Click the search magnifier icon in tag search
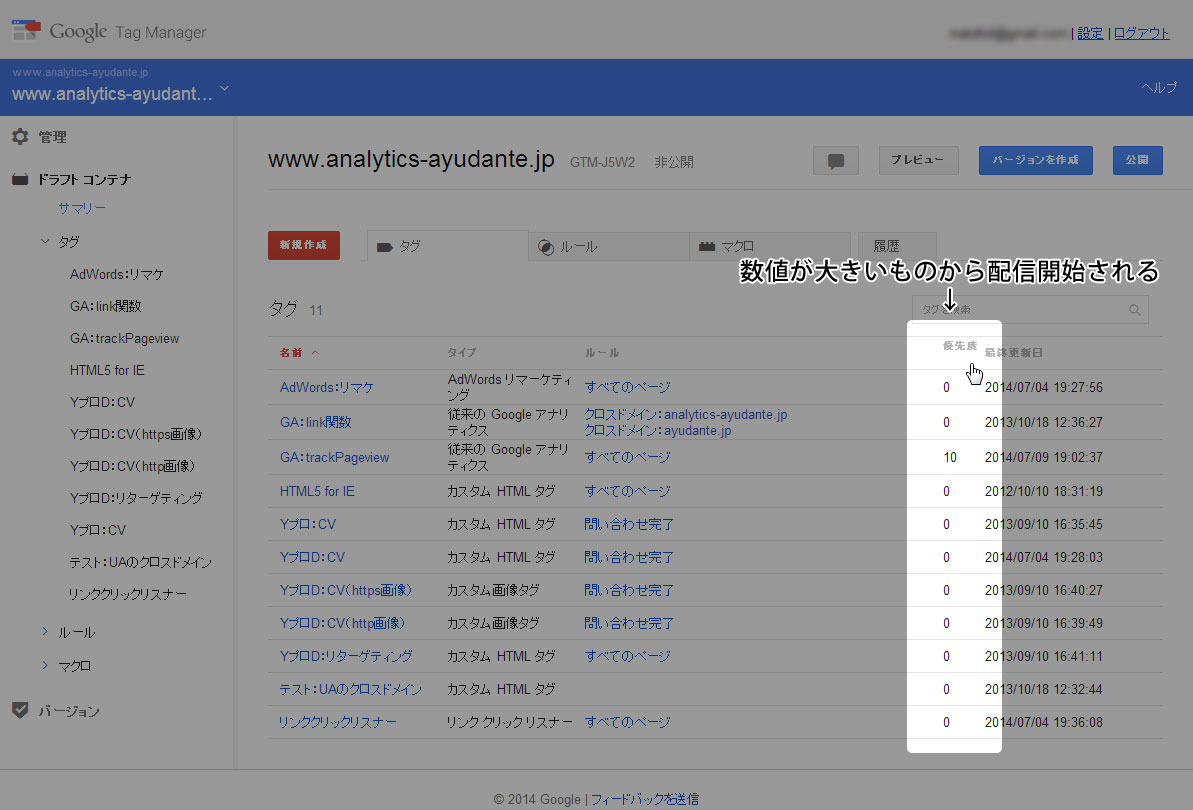This screenshot has width=1193, height=810. (x=1134, y=310)
